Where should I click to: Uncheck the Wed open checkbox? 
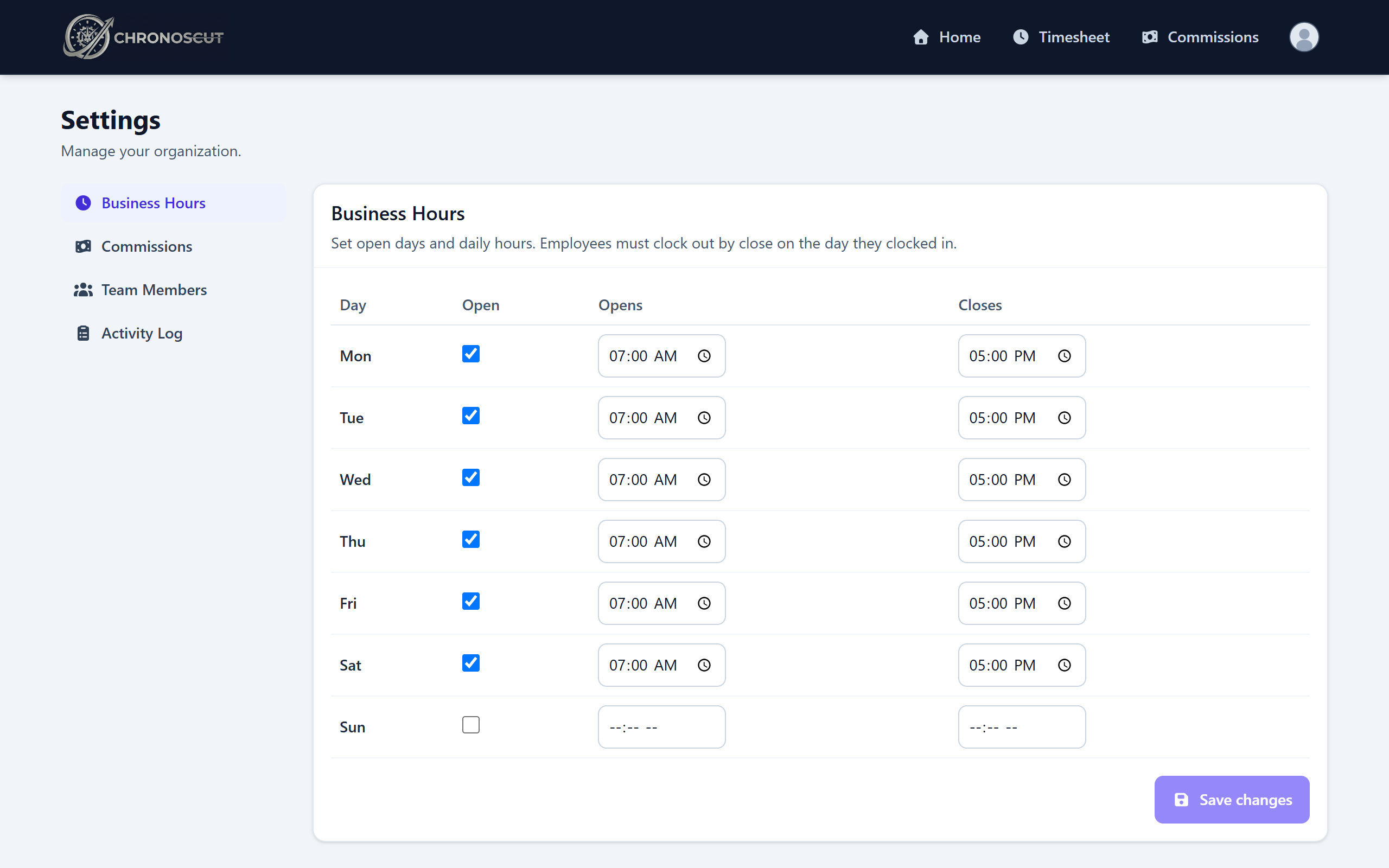click(470, 477)
